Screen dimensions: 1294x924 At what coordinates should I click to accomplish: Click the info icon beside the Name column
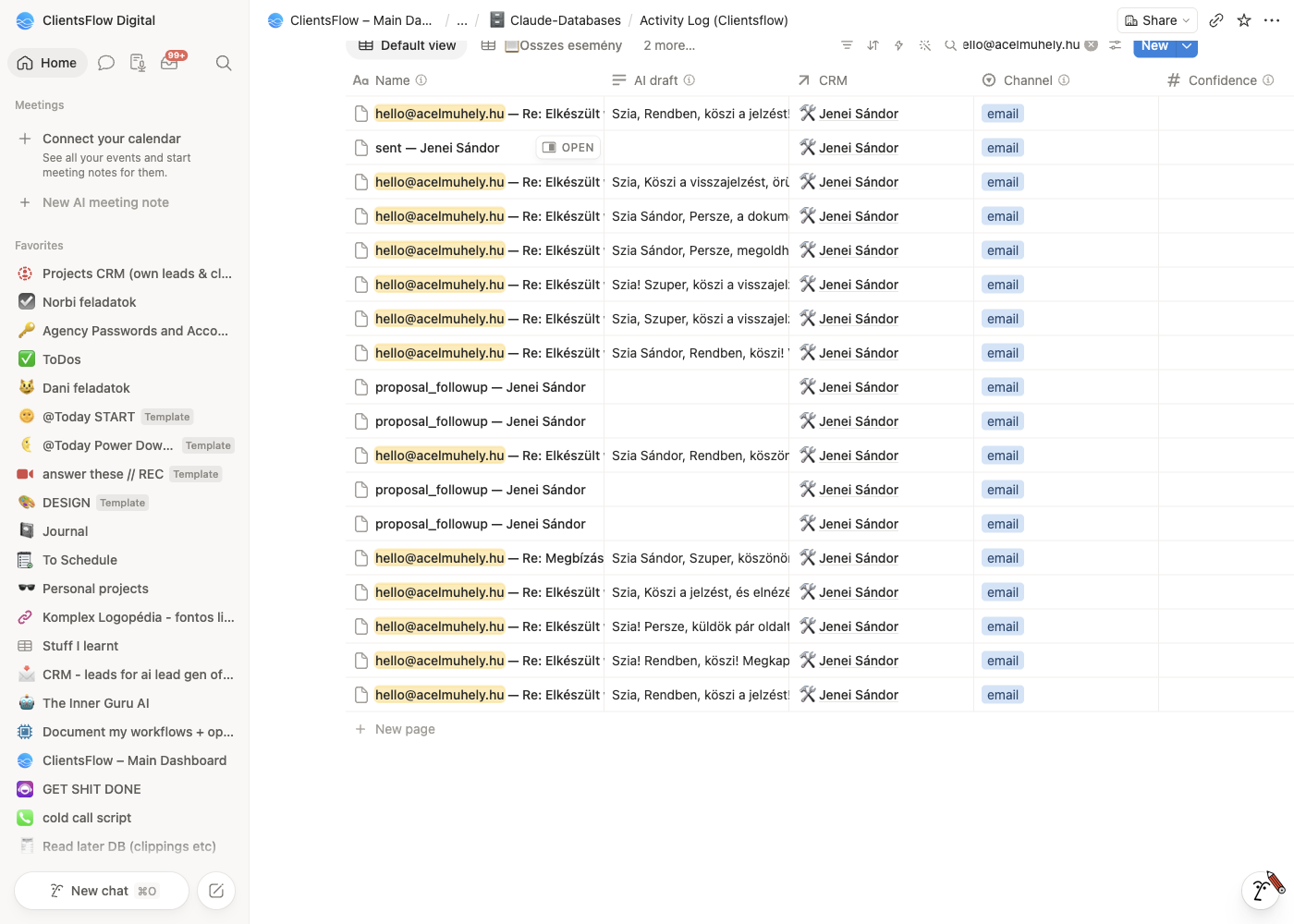421,80
